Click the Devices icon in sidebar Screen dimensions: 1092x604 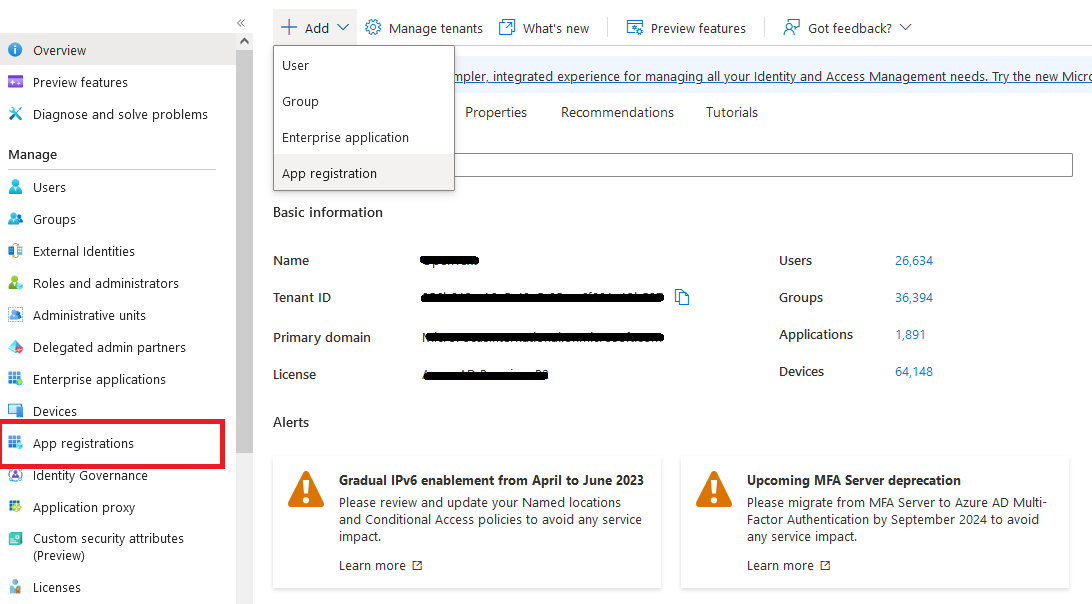tap(15, 410)
